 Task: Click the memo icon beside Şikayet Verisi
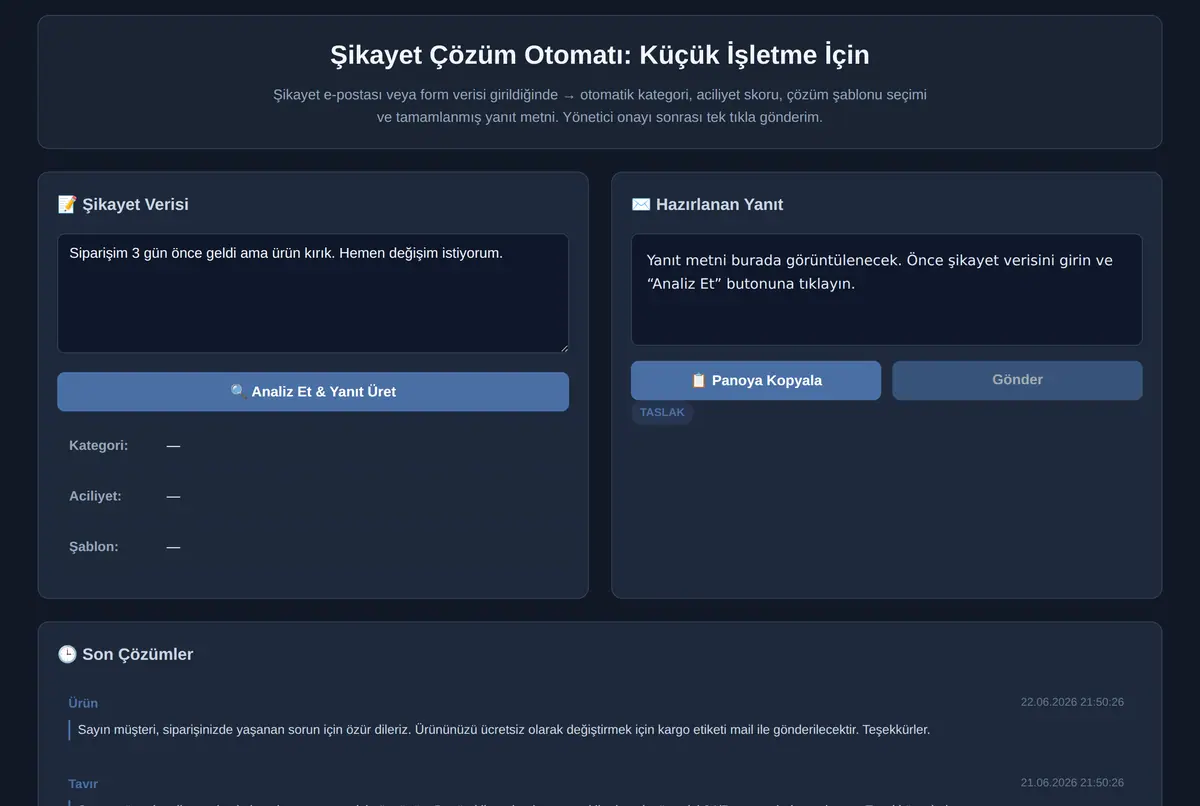click(x=67, y=204)
